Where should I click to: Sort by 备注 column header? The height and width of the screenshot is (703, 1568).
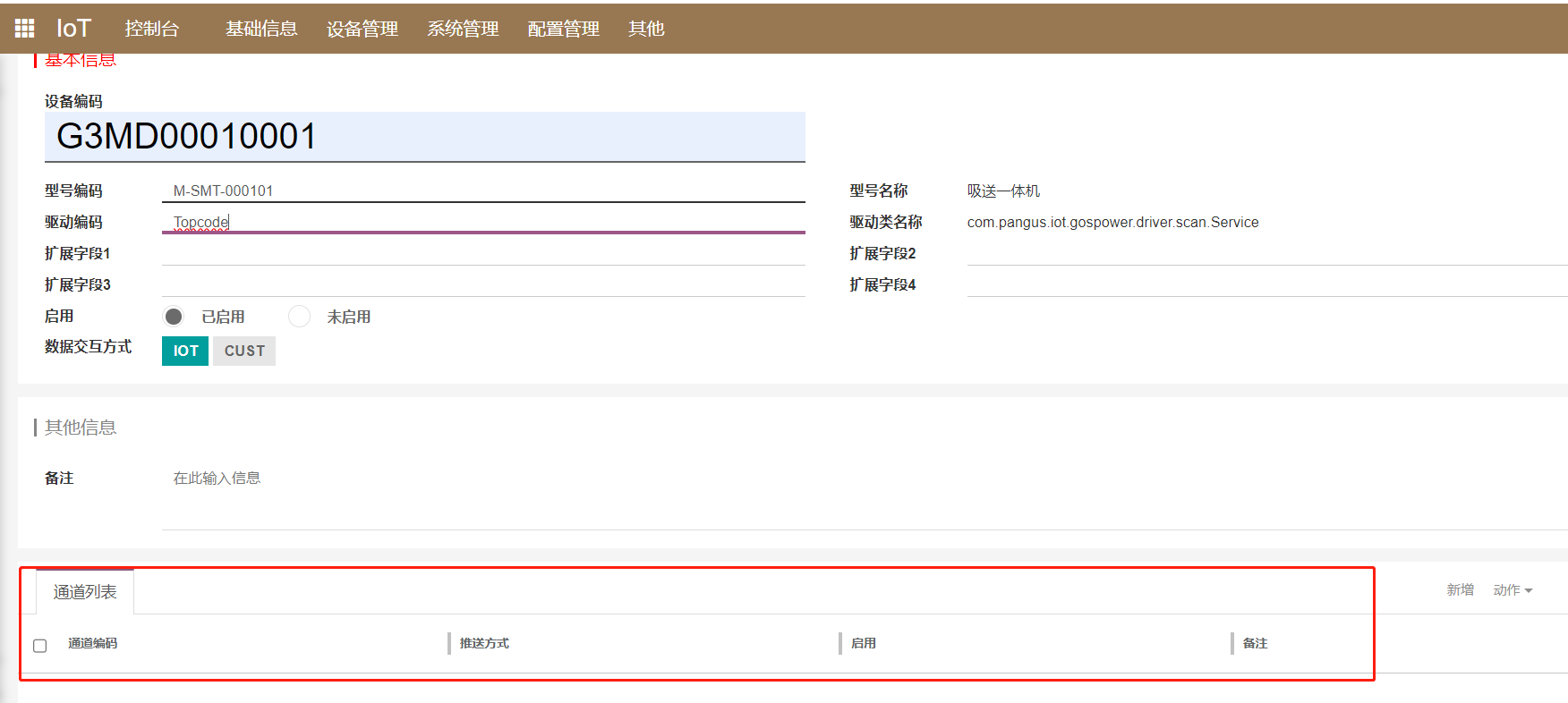[1256, 643]
